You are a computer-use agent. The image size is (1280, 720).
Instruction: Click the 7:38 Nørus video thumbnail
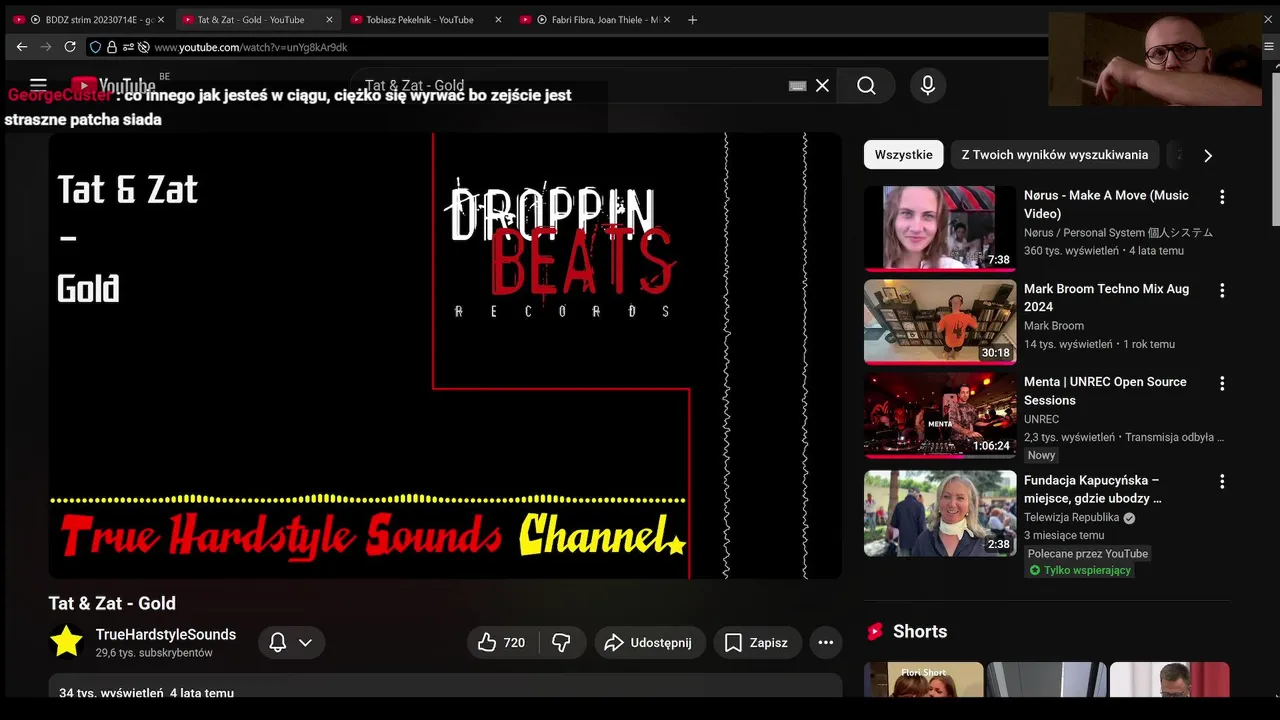pos(940,228)
